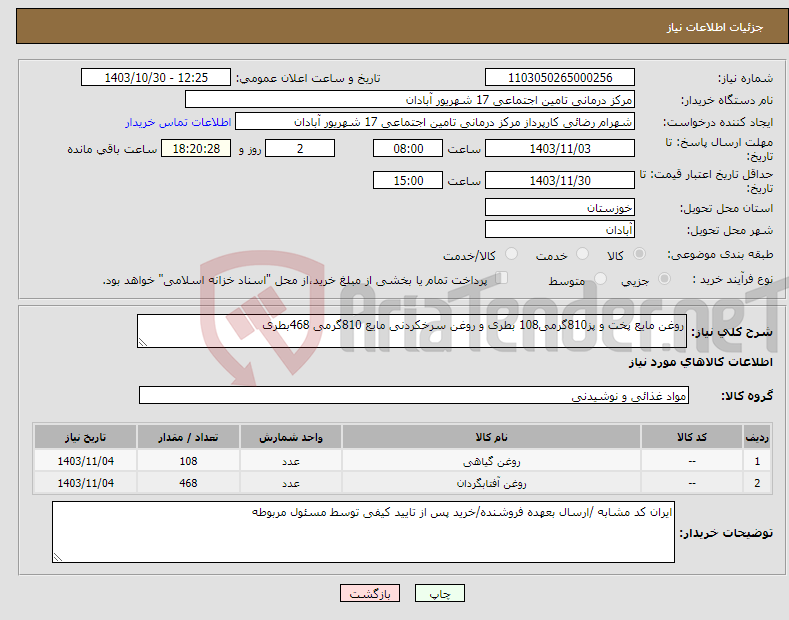
Task: Select the کالا/خدمت radio button
Action: click(511, 254)
